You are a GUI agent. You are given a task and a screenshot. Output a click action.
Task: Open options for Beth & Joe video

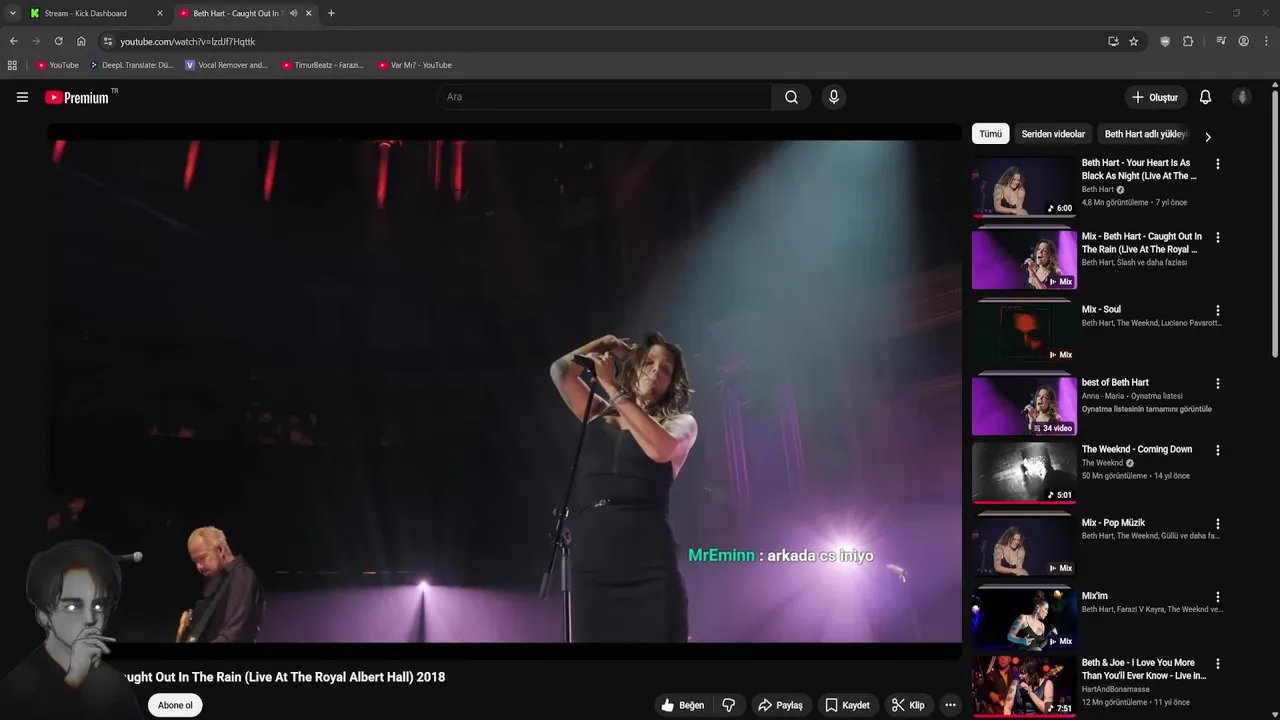click(x=1217, y=664)
